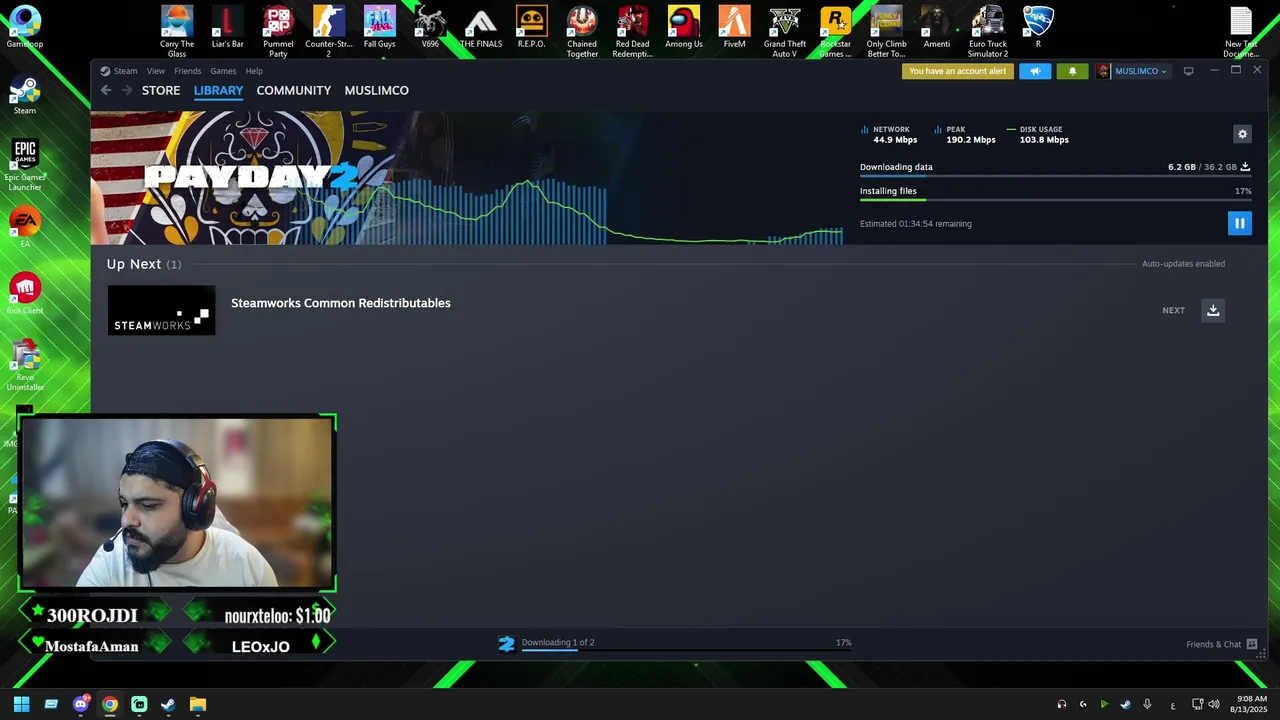Open Epic Games Launcher desktop icon

(25, 165)
